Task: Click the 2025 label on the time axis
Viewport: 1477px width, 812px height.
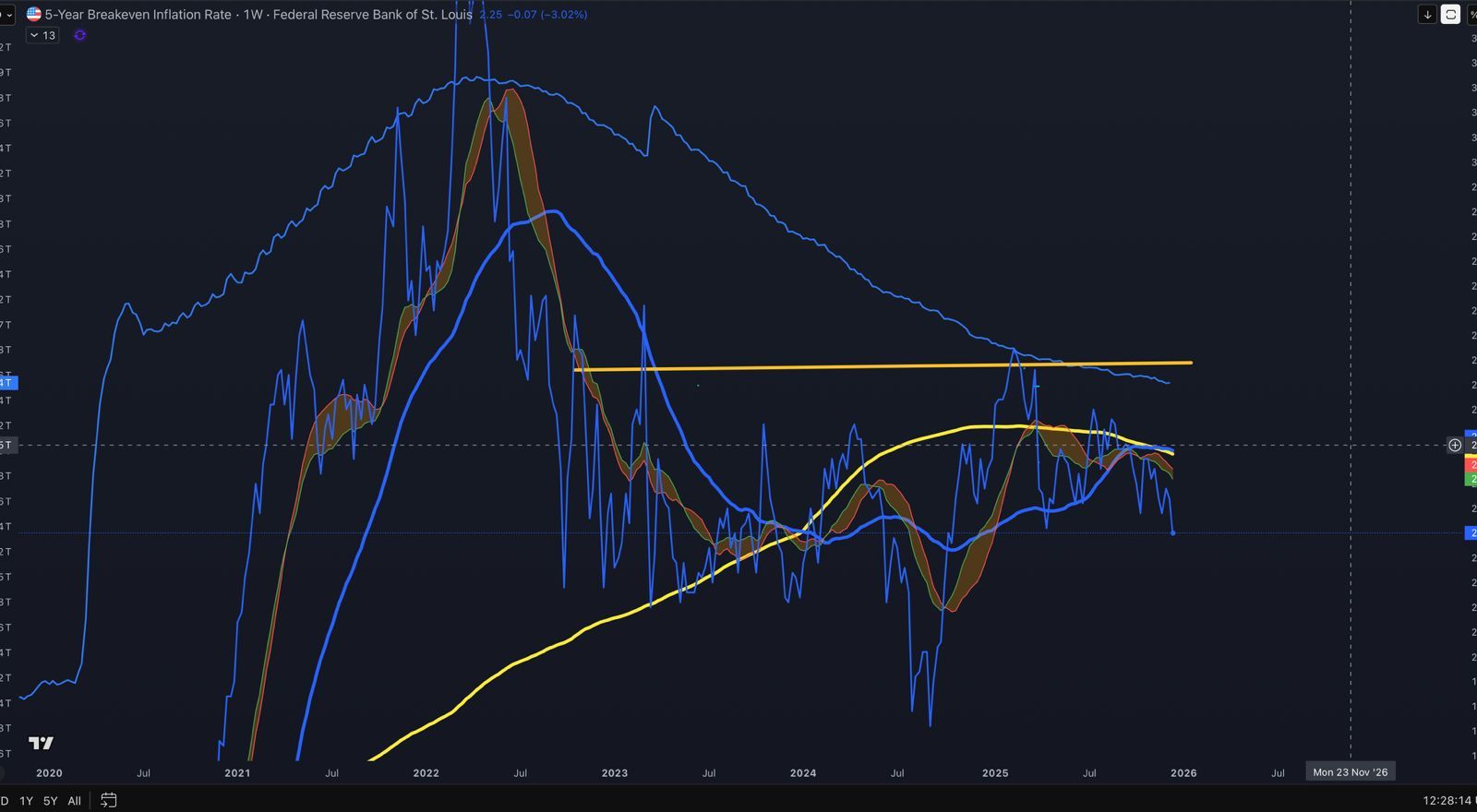Action: coord(995,773)
